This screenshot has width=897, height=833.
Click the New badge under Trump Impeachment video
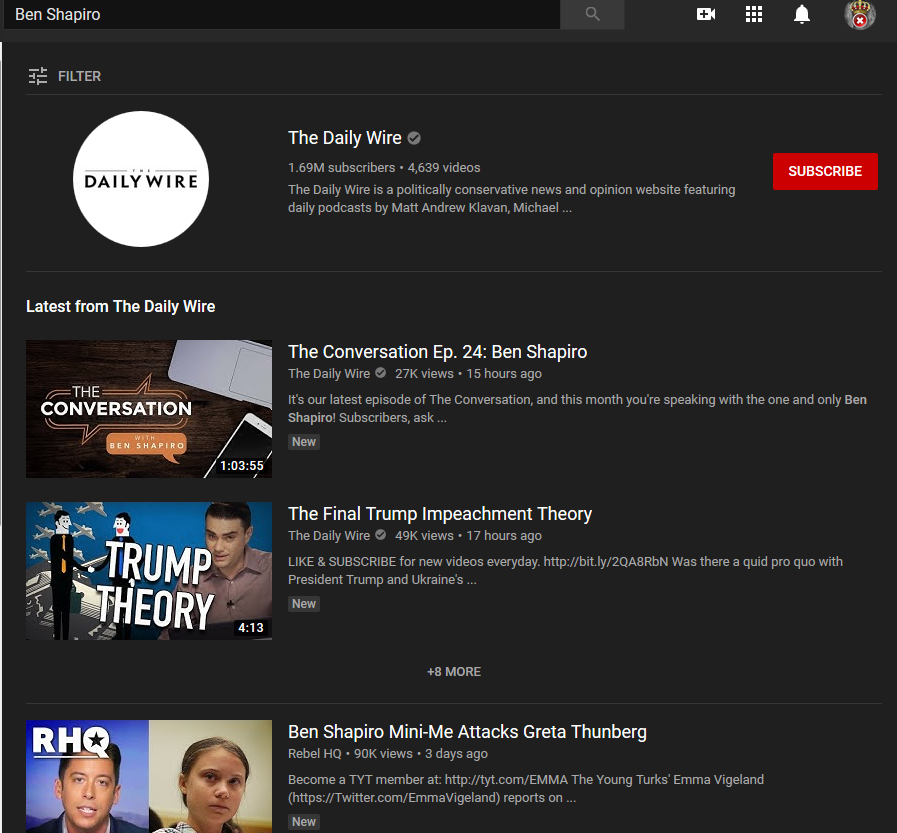(x=304, y=604)
